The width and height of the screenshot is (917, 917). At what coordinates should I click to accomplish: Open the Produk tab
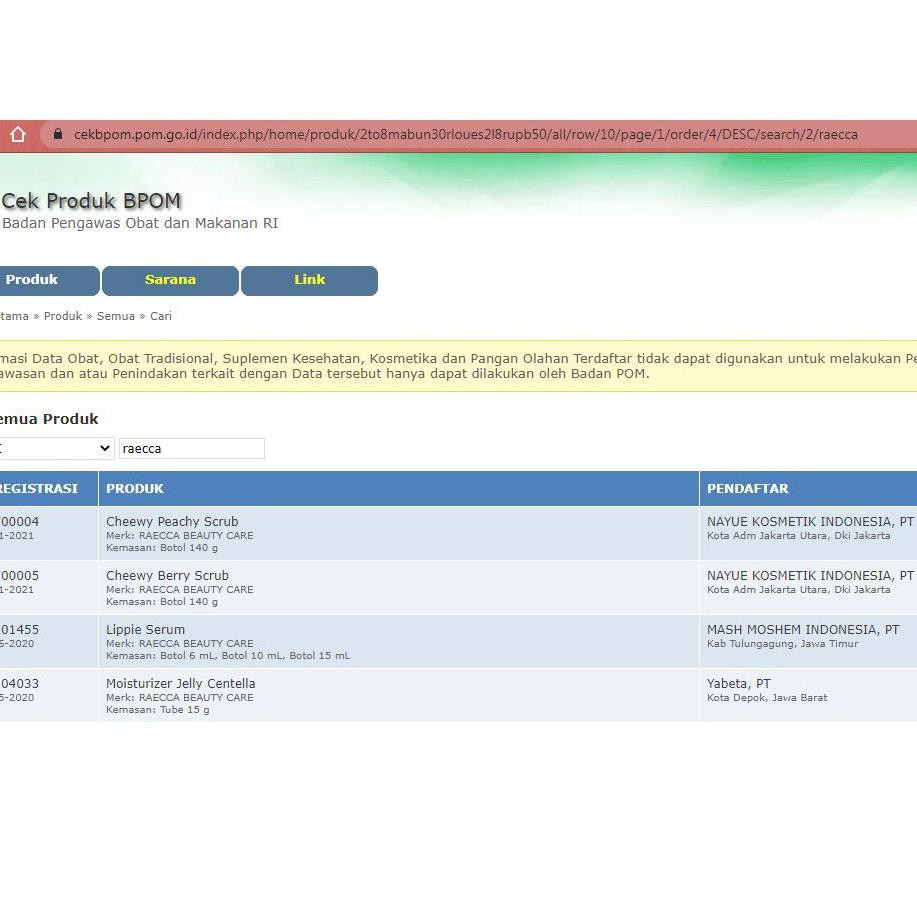49,281
